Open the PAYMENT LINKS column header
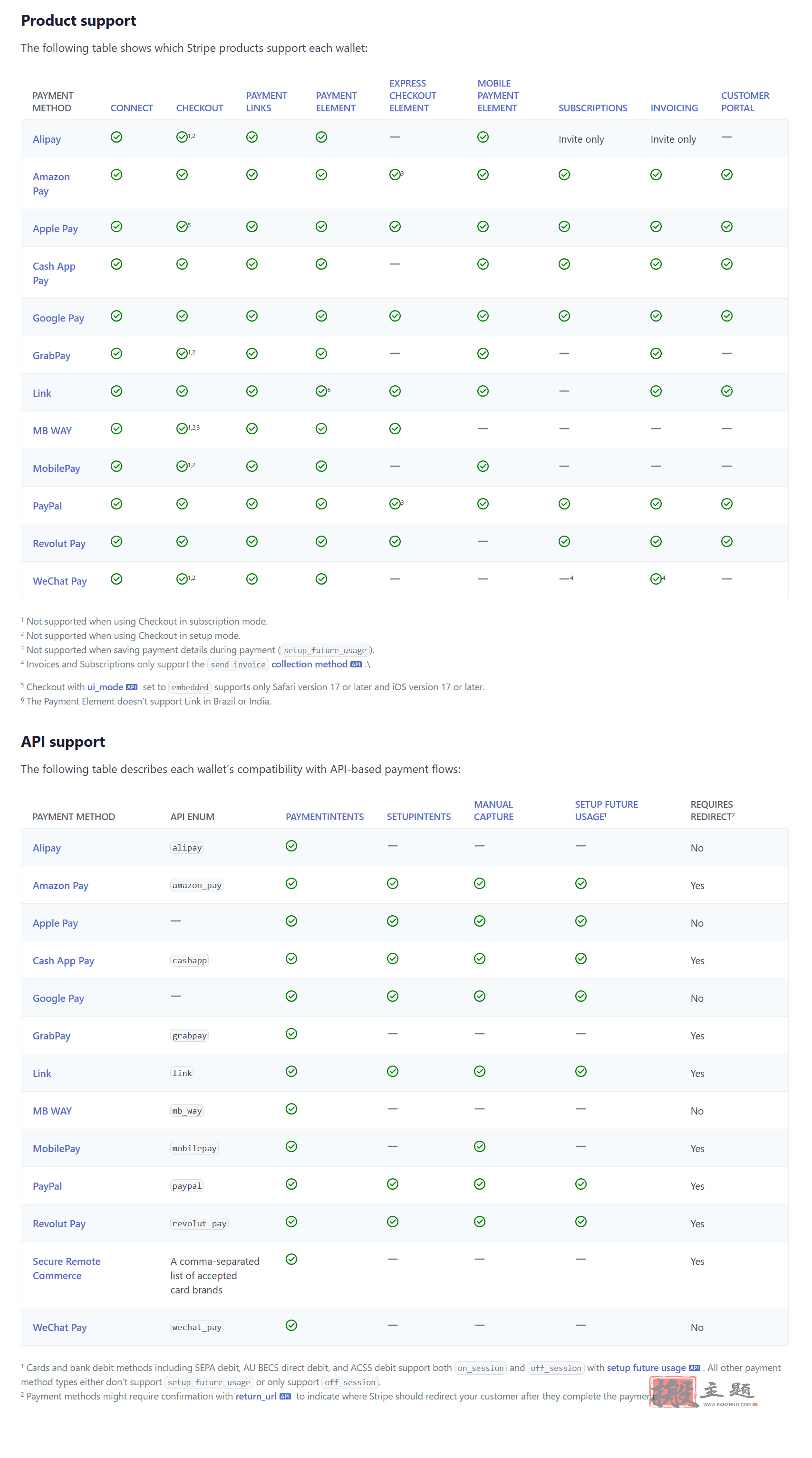 (266, 102)
